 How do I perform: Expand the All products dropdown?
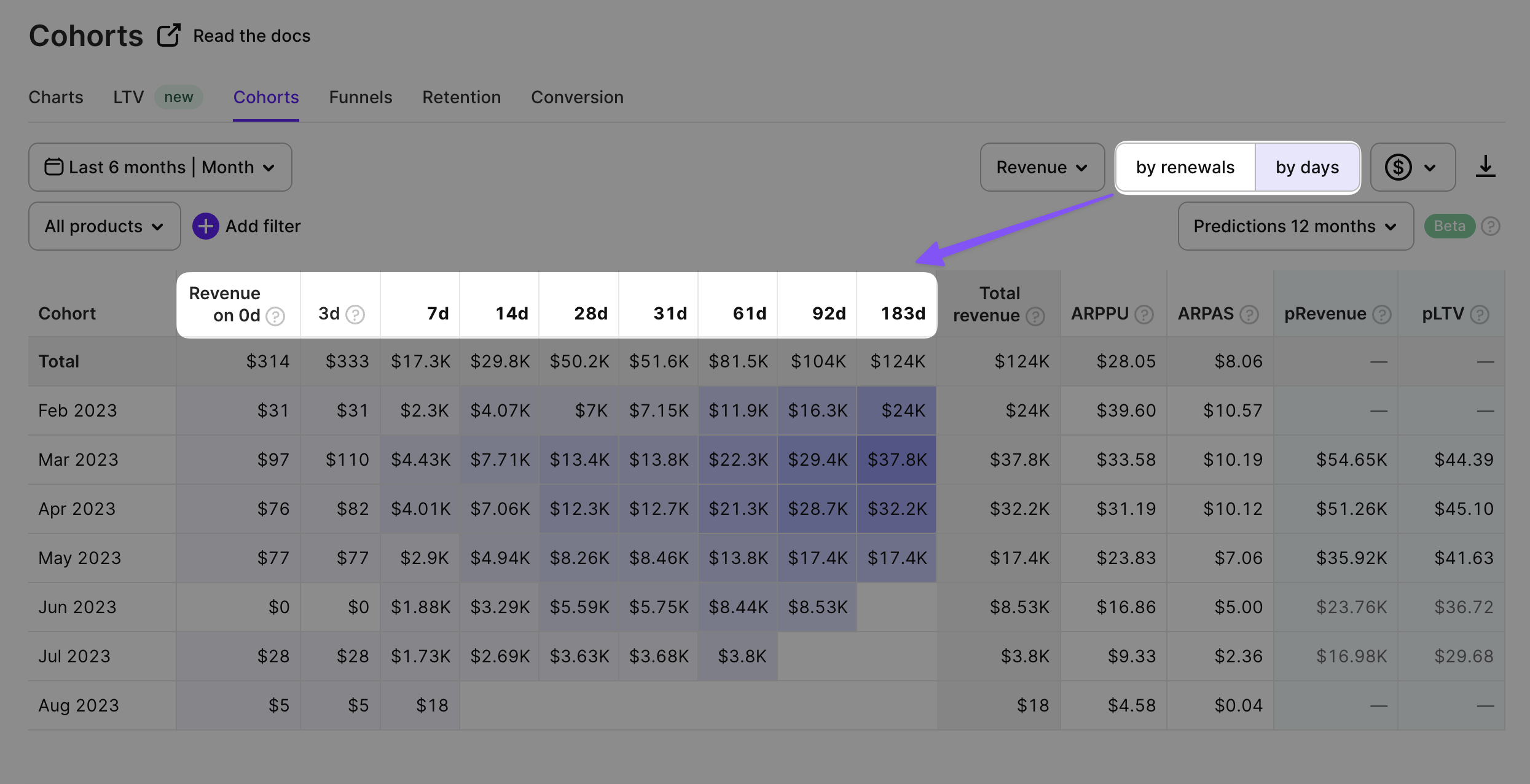104,226
